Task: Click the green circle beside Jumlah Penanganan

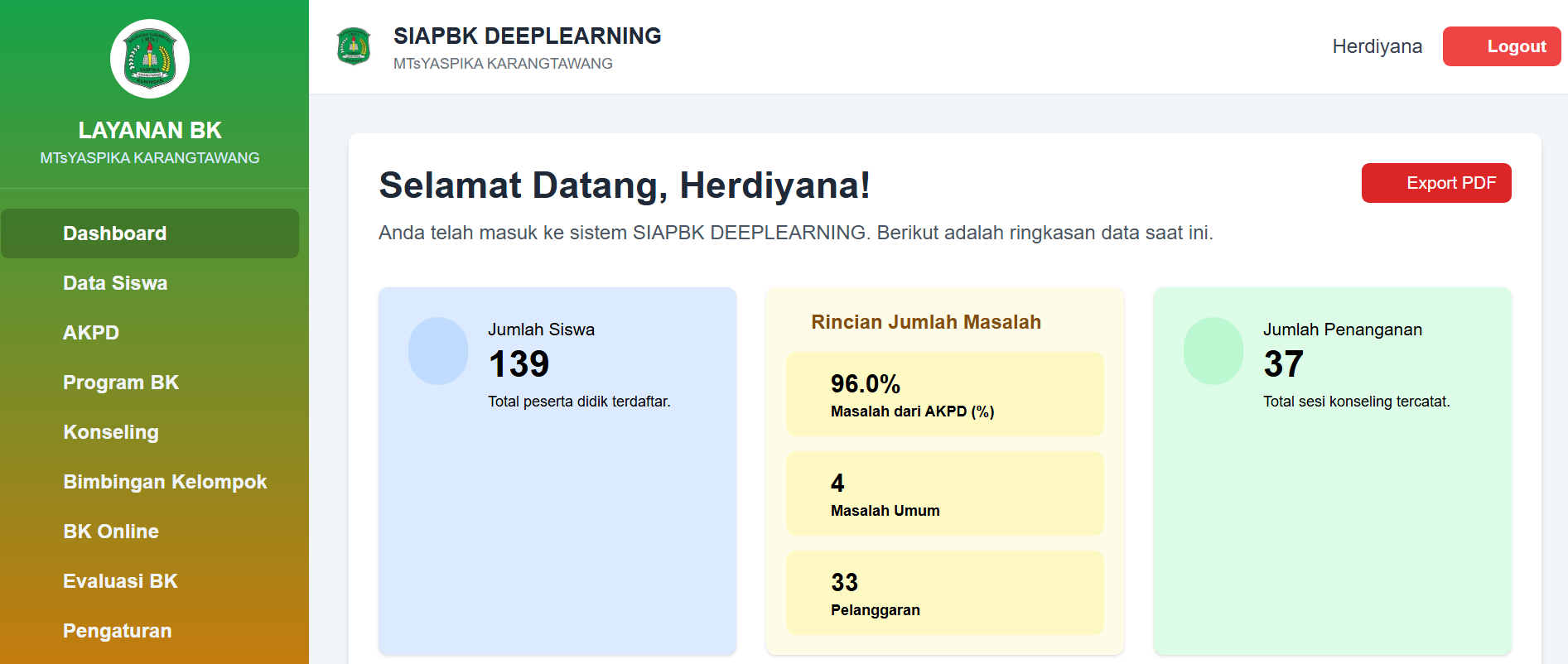Action: pyautogui.click(x=1213, y=351)
